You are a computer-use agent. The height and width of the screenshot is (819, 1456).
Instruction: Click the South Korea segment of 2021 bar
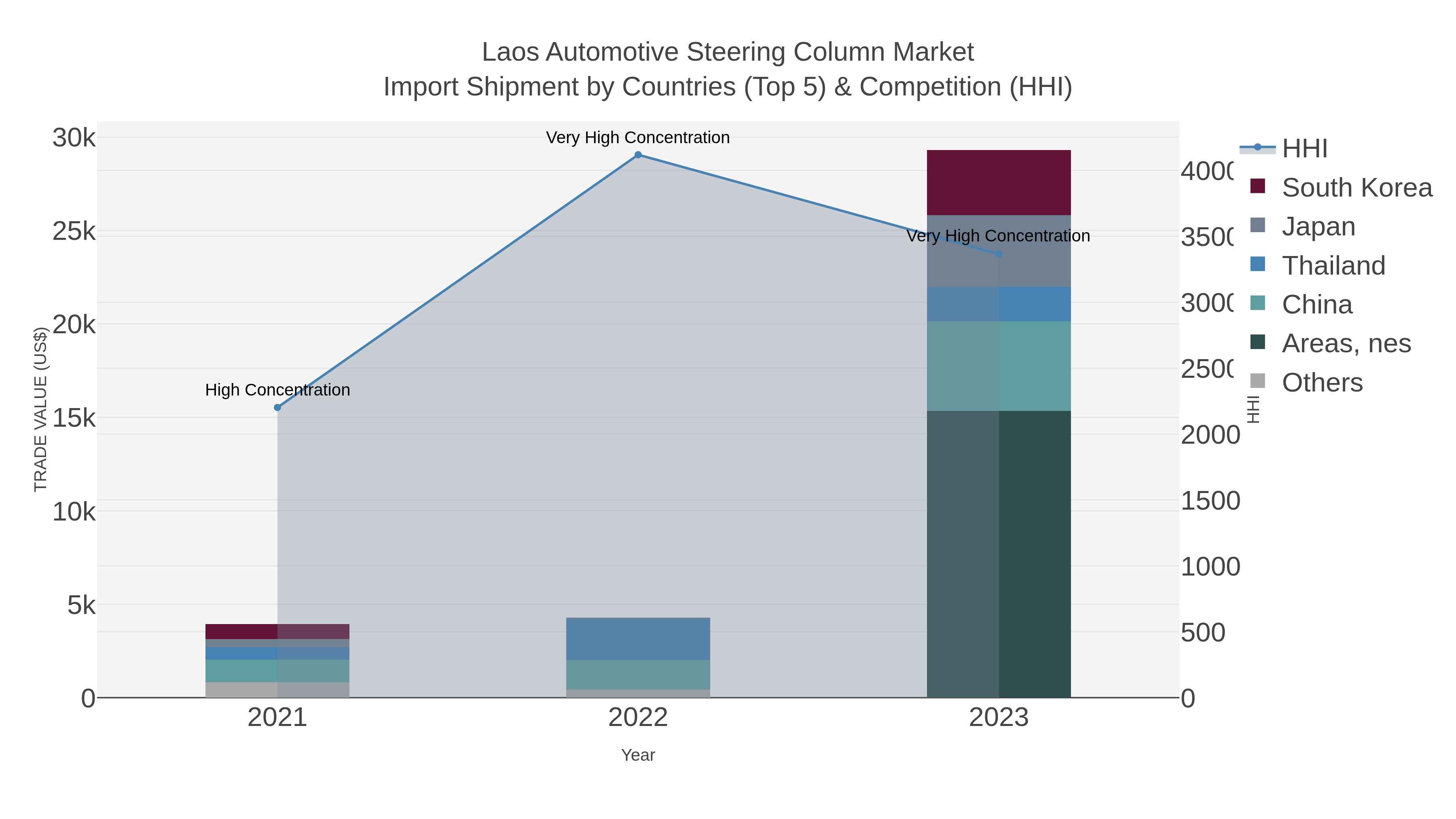tap(277, 632)
